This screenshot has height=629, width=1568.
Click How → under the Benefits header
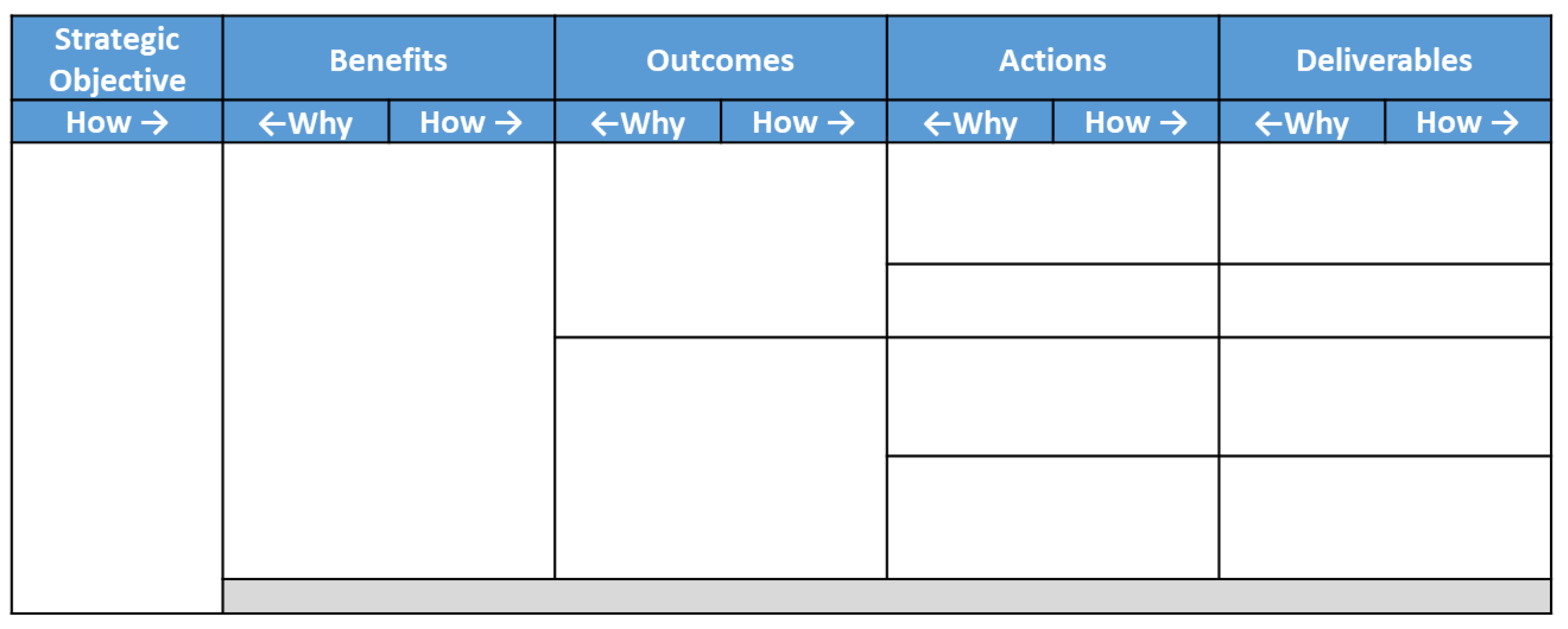coord(471,122)
